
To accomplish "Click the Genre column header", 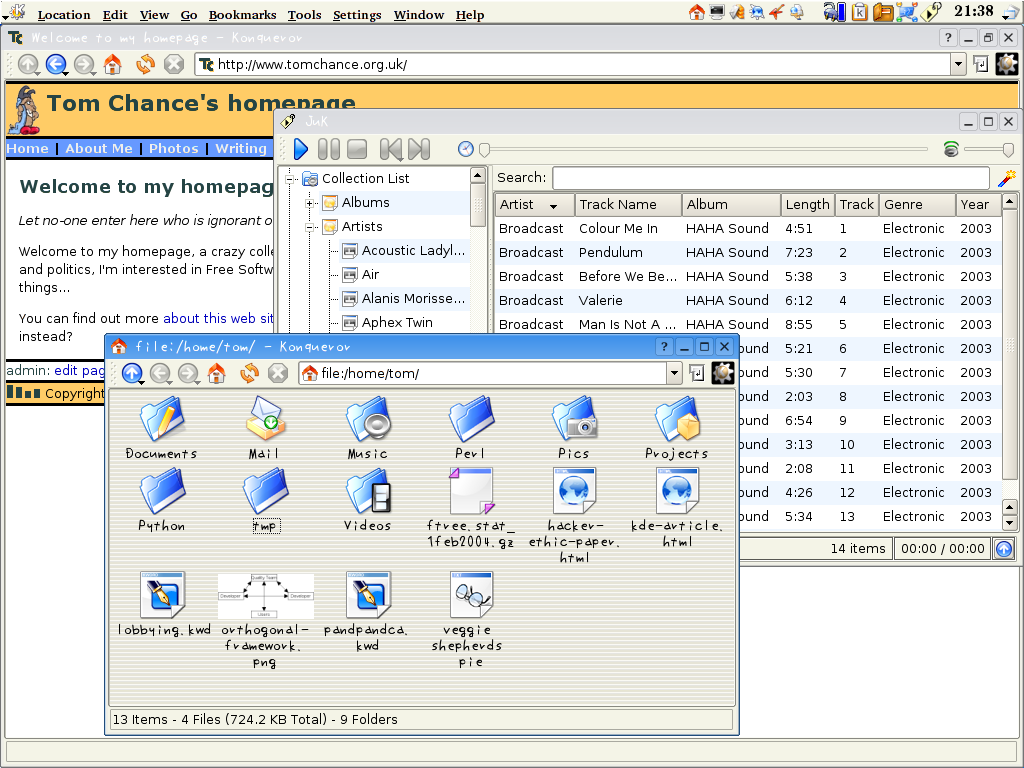I will [917, 204].
